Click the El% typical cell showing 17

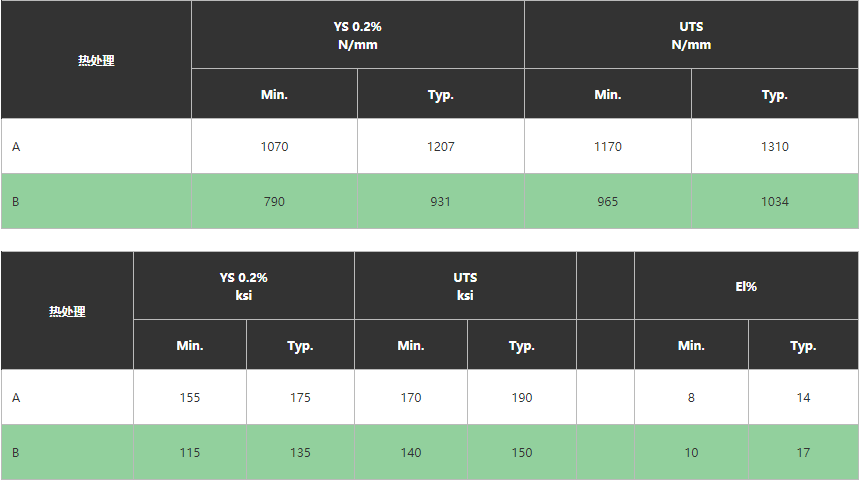[803, 453]
